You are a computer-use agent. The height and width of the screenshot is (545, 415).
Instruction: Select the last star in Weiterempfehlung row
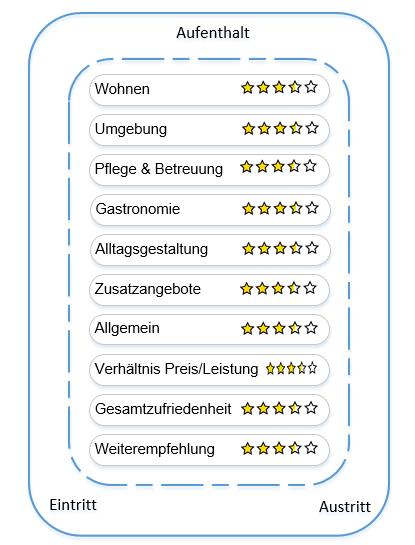[311, 448]
